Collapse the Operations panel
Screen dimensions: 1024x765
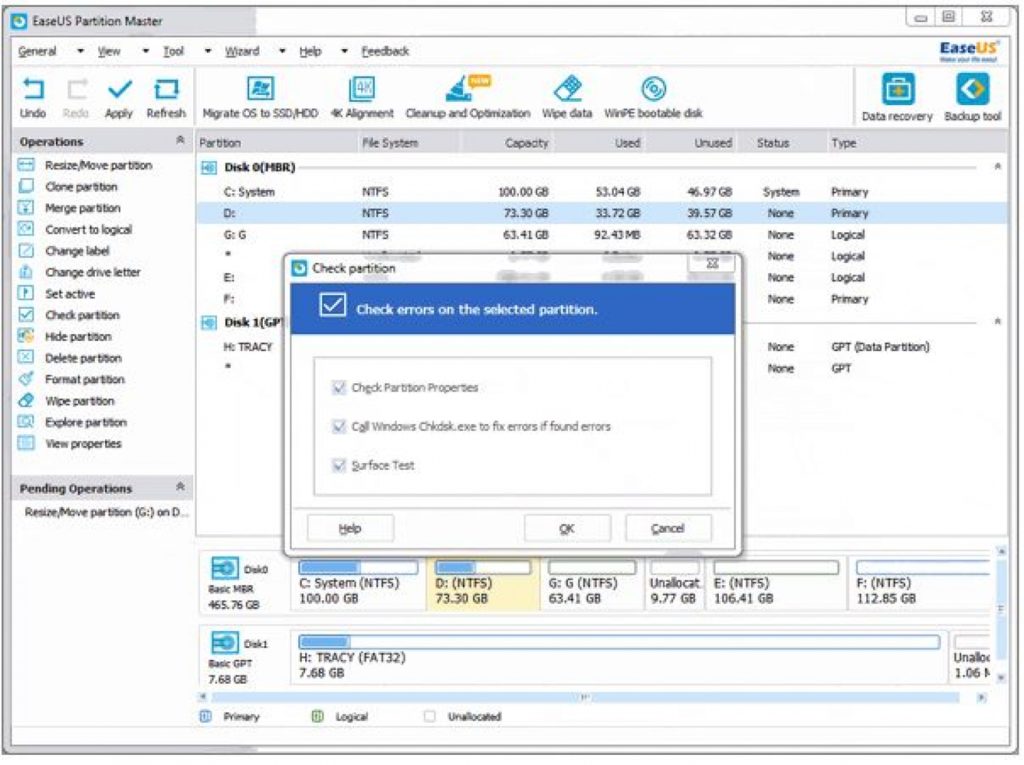[x=180, y=140]
